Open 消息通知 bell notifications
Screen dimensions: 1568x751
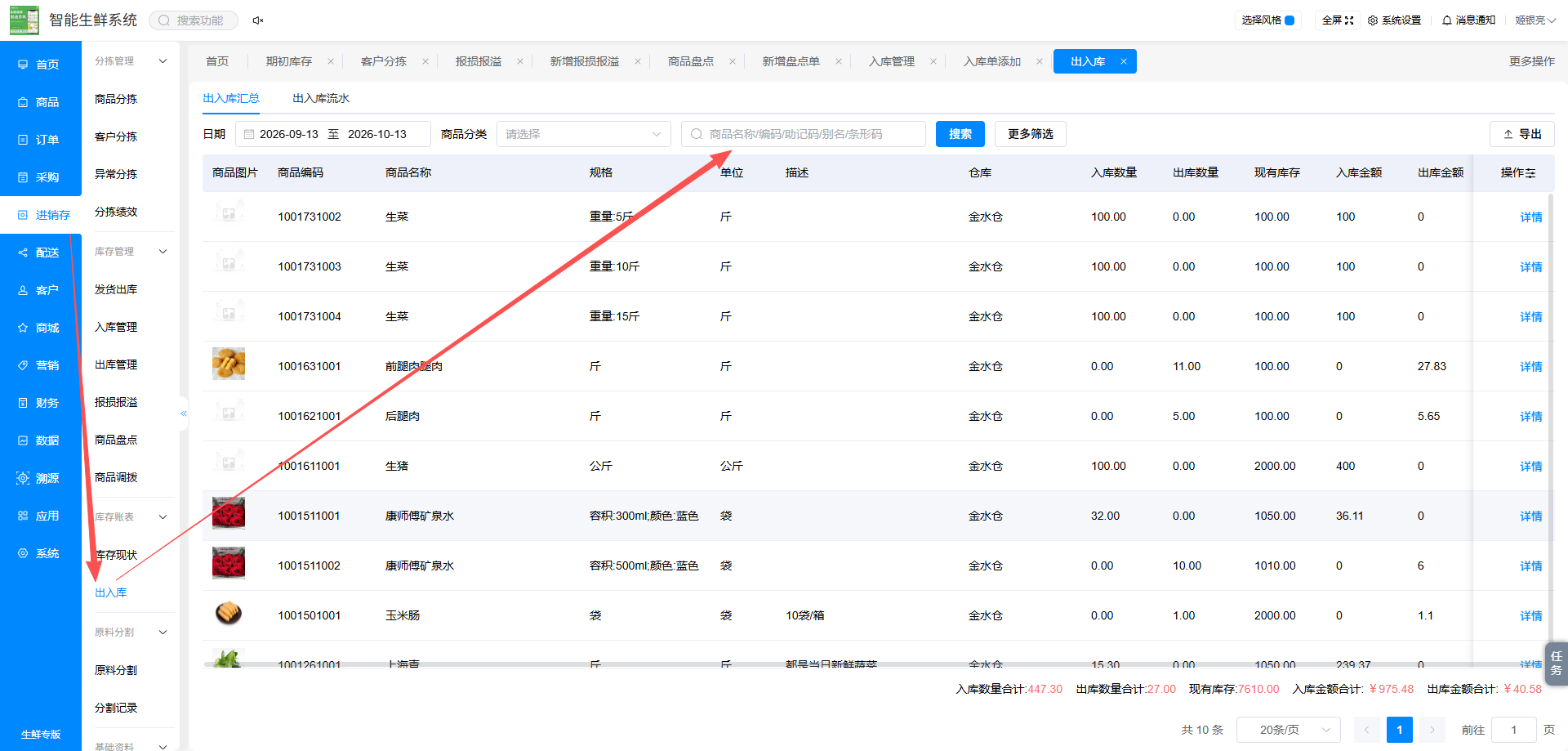[1469, 20]
